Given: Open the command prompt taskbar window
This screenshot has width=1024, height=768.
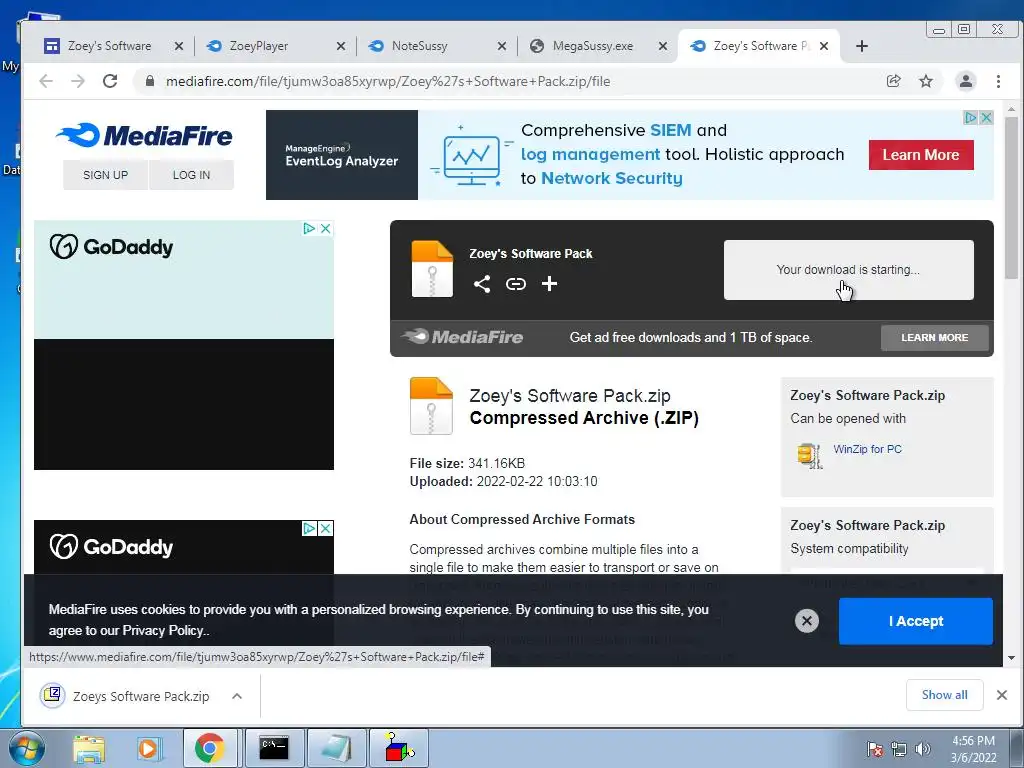Looking at the screenshot, I should [x=274, y=748].
